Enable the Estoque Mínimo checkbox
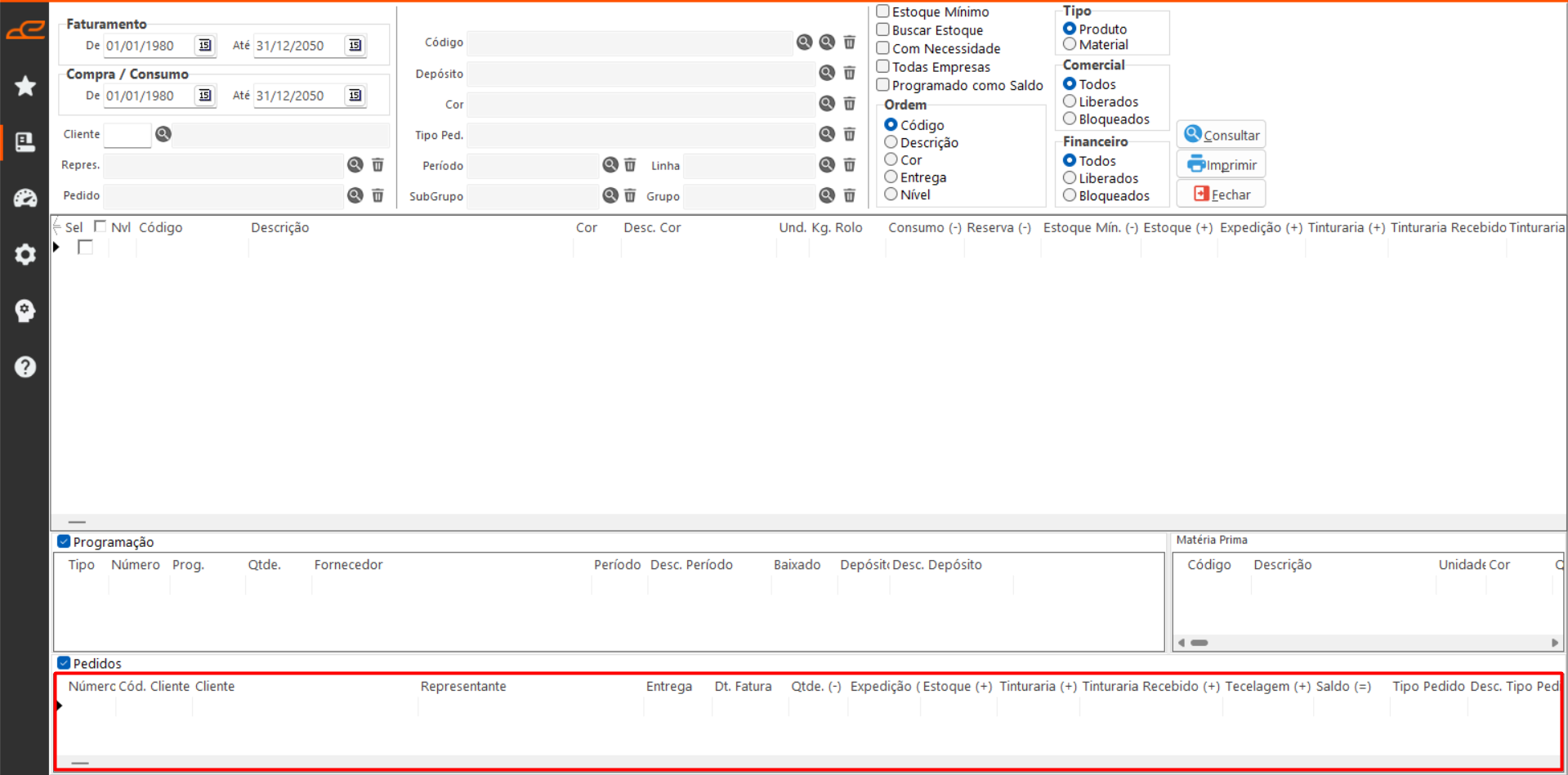The image size is (1568, 775). tap(883, 11)
